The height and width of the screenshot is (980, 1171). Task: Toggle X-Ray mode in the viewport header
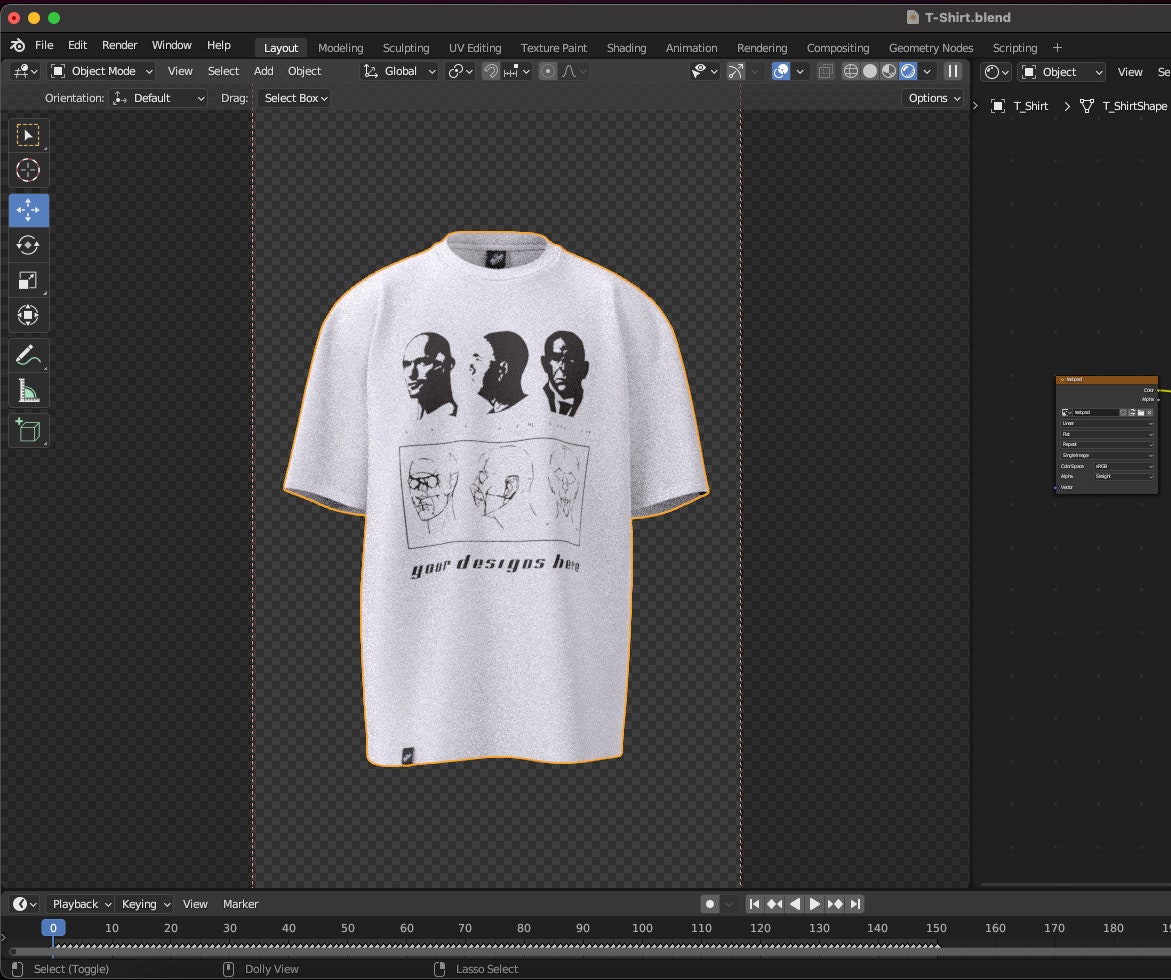point(826,71)
